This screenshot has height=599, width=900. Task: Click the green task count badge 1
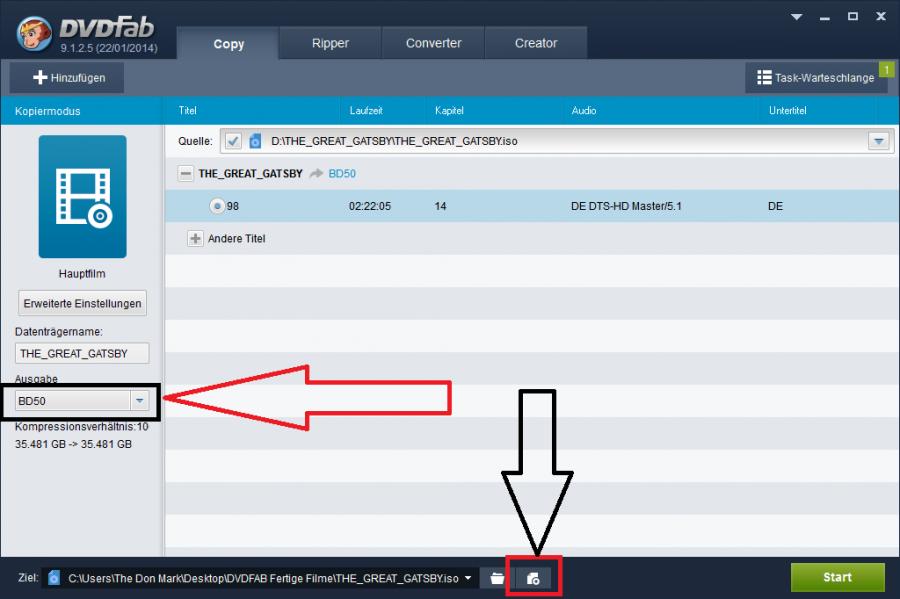(887, 70)
